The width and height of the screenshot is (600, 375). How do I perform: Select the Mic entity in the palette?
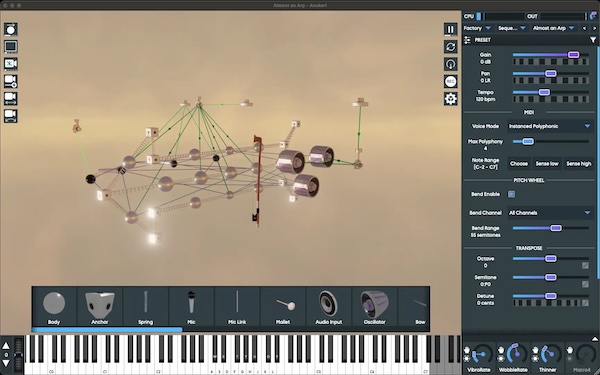191,307
